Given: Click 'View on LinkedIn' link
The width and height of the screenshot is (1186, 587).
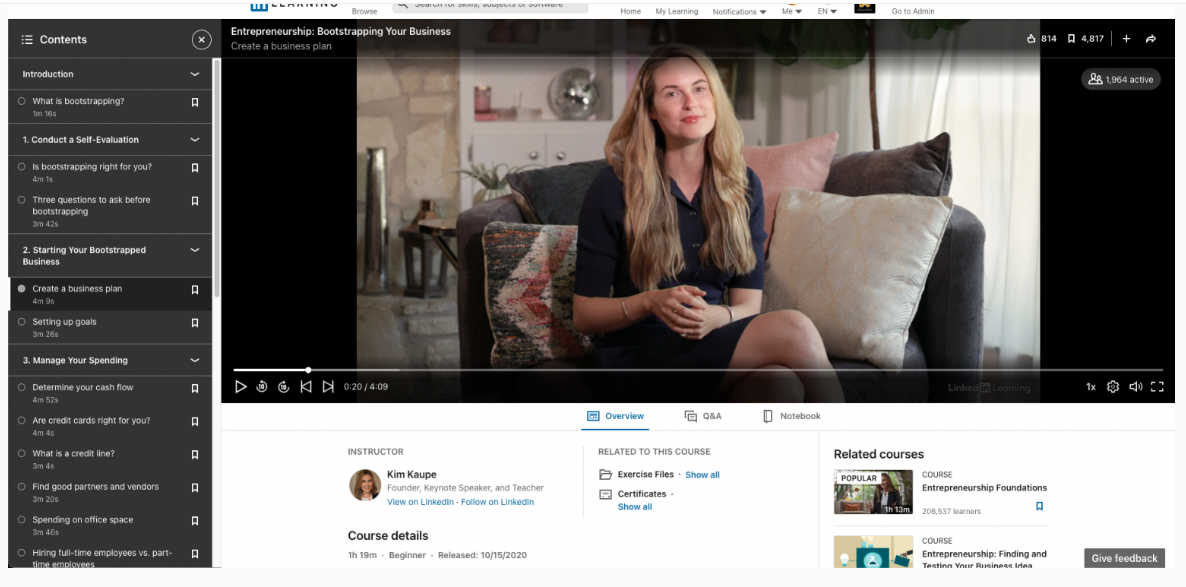Looking at the screenshot, I should (420, 502).
